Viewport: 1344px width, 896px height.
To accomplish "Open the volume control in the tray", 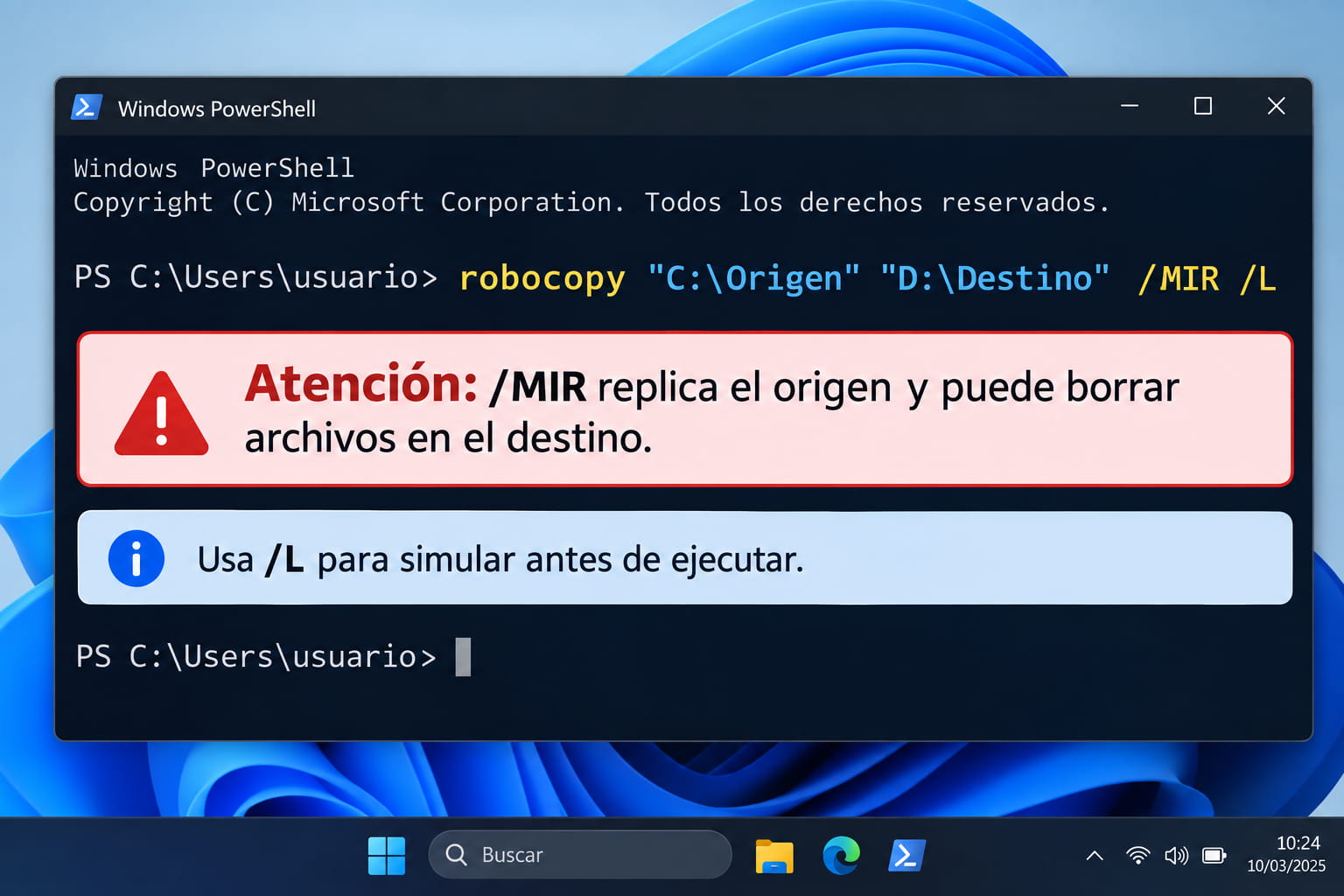I will (x=1176, y=855).
